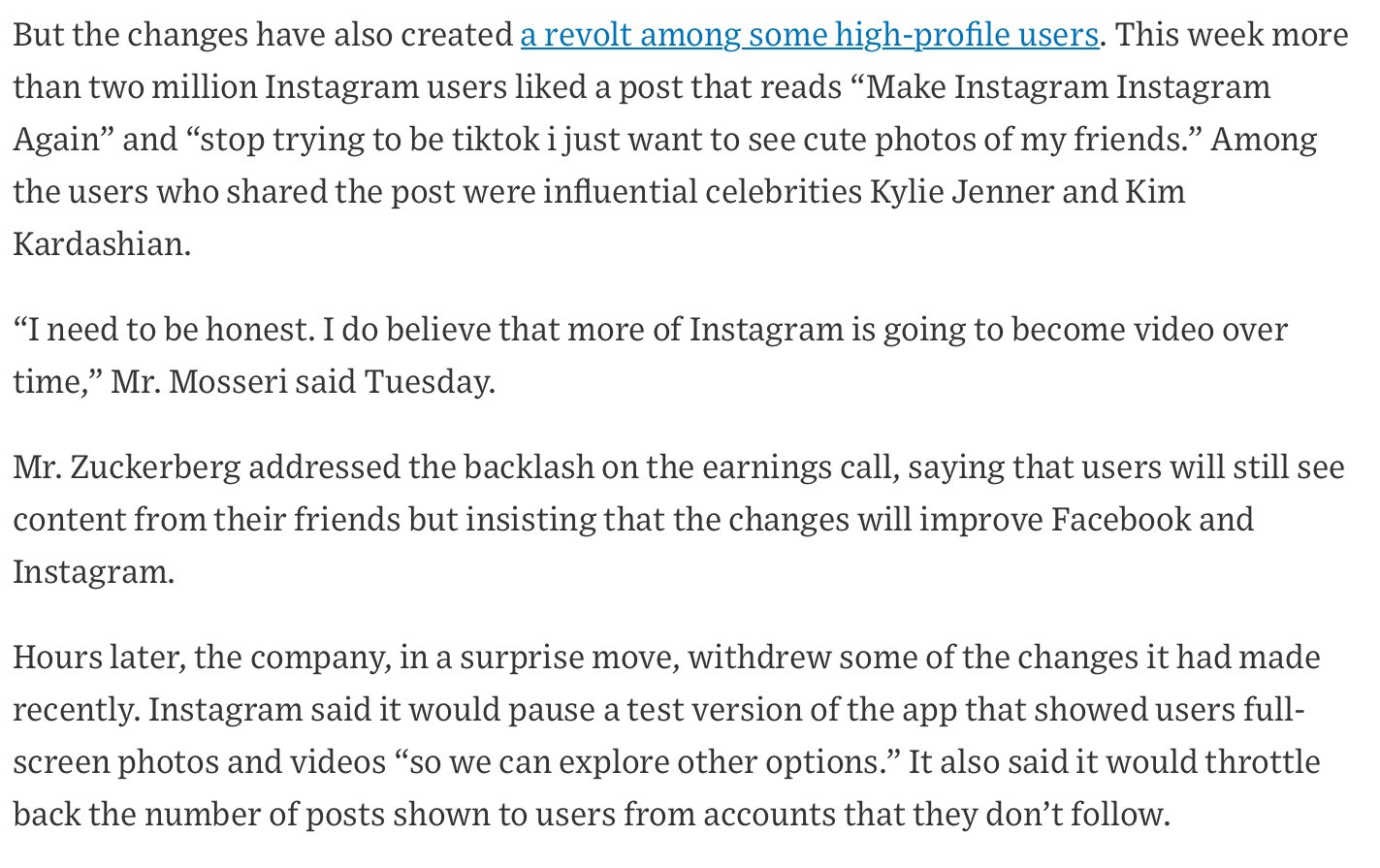Click the name Mr. Mosseri
Screen dimensions: 1380x868
click(x=199, y=382)
